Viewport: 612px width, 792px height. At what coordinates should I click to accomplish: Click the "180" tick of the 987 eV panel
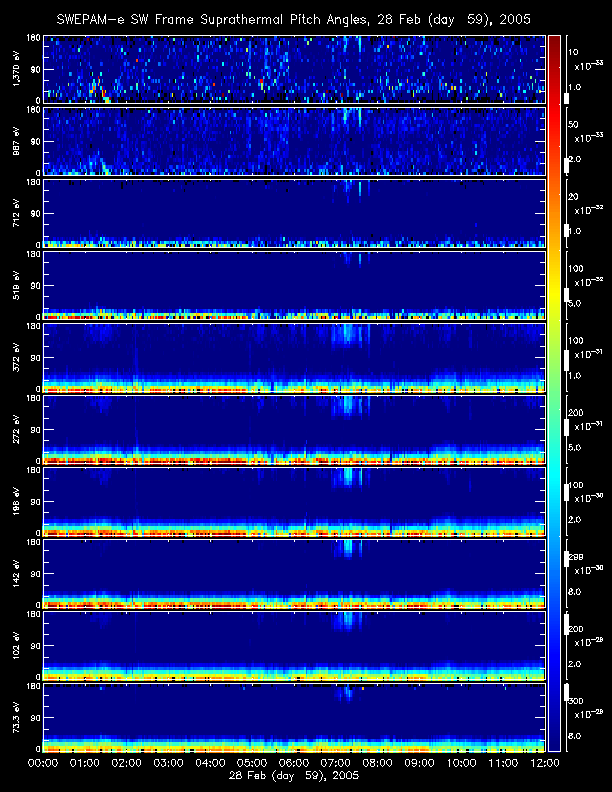coord(33,110)
